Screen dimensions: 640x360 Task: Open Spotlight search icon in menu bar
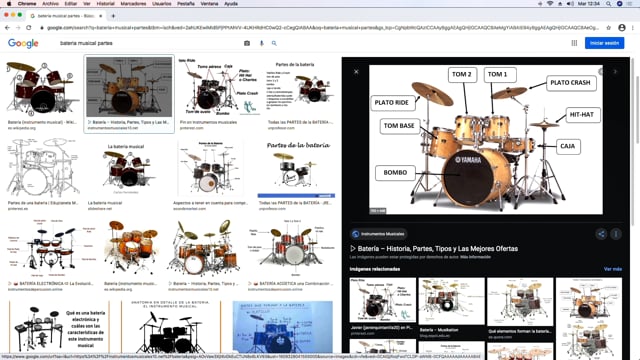(609, 4)
